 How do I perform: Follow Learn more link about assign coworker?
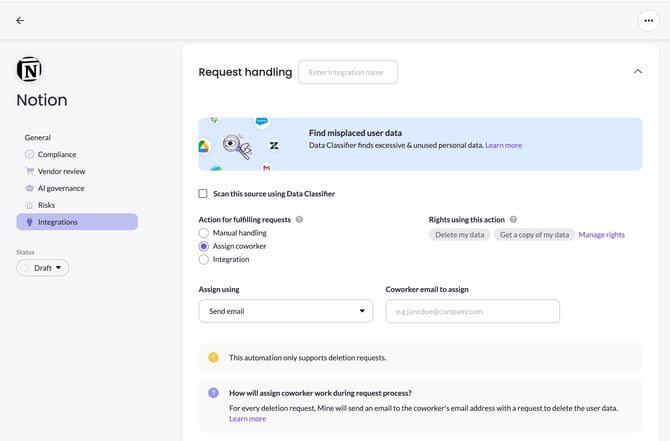(247, 419)
